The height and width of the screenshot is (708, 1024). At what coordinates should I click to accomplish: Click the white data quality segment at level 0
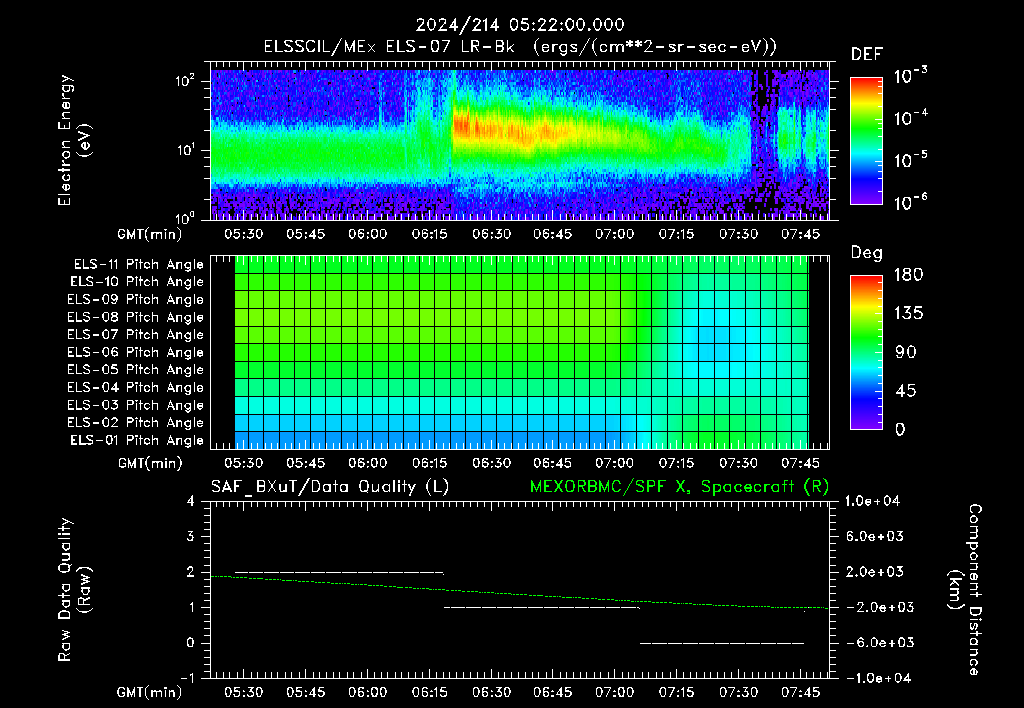(722, 643)
